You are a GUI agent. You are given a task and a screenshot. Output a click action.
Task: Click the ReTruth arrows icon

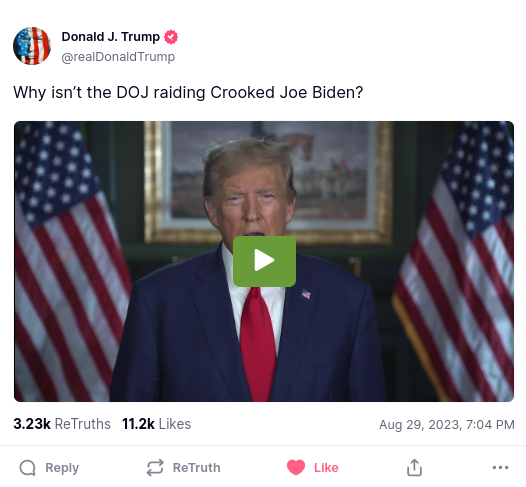[155, 468]
